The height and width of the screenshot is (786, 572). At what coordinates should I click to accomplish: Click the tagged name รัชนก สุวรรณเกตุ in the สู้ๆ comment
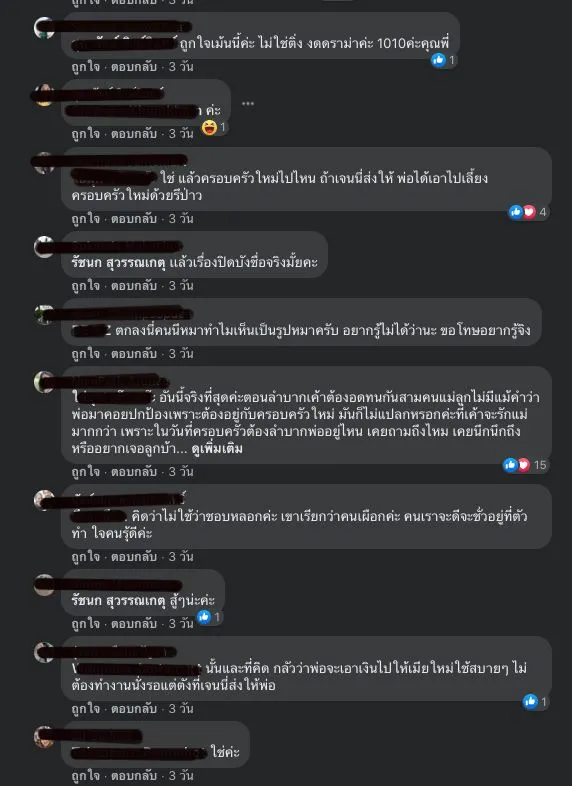coord(118,600)
